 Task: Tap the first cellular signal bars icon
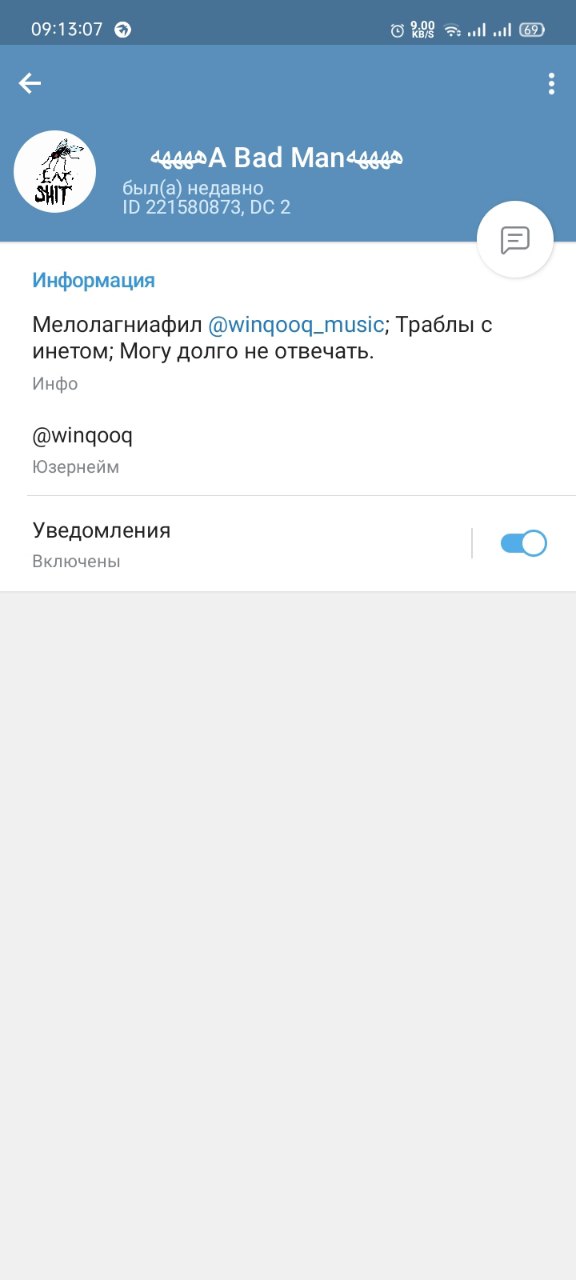(x=475, y=30)
